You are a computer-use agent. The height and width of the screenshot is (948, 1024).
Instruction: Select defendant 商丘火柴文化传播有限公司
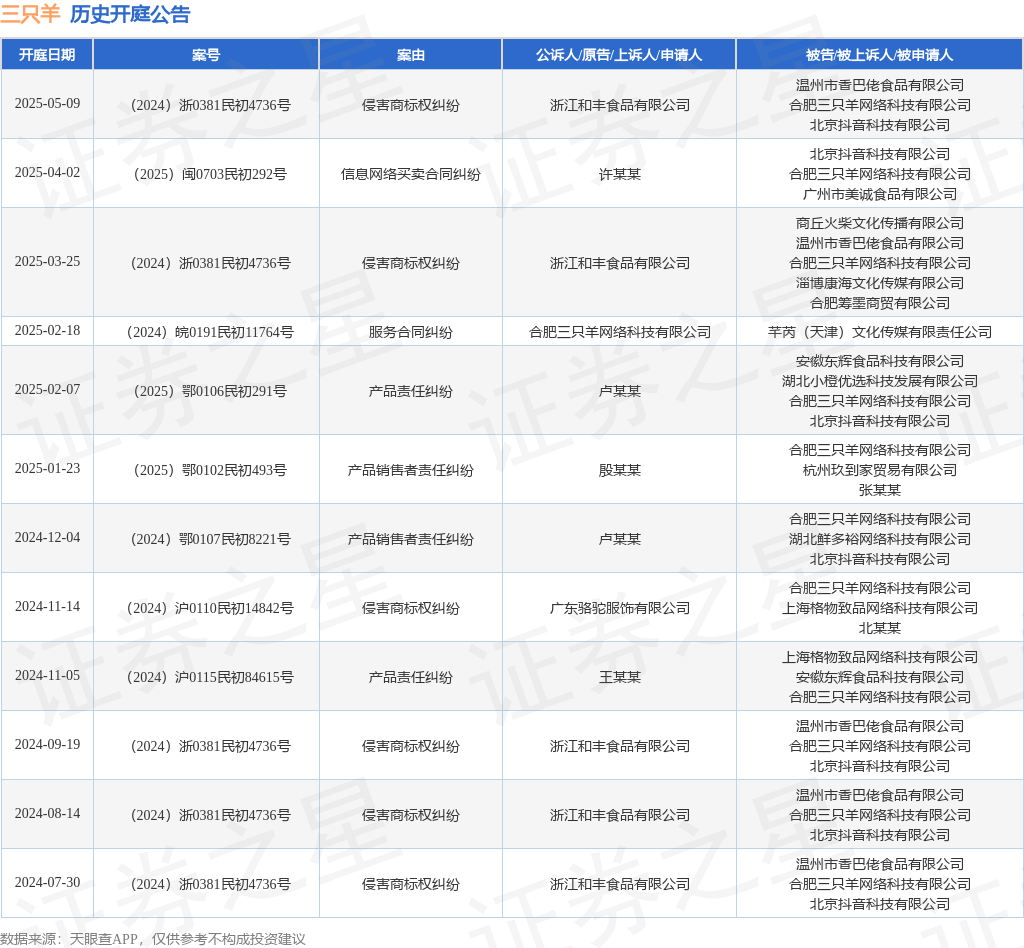pyautogui.click(x=879, y=223)
